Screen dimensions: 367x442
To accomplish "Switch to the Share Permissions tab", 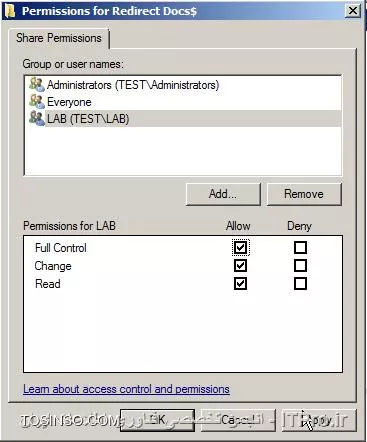I will pyautogui.click(x=59, y=38).
